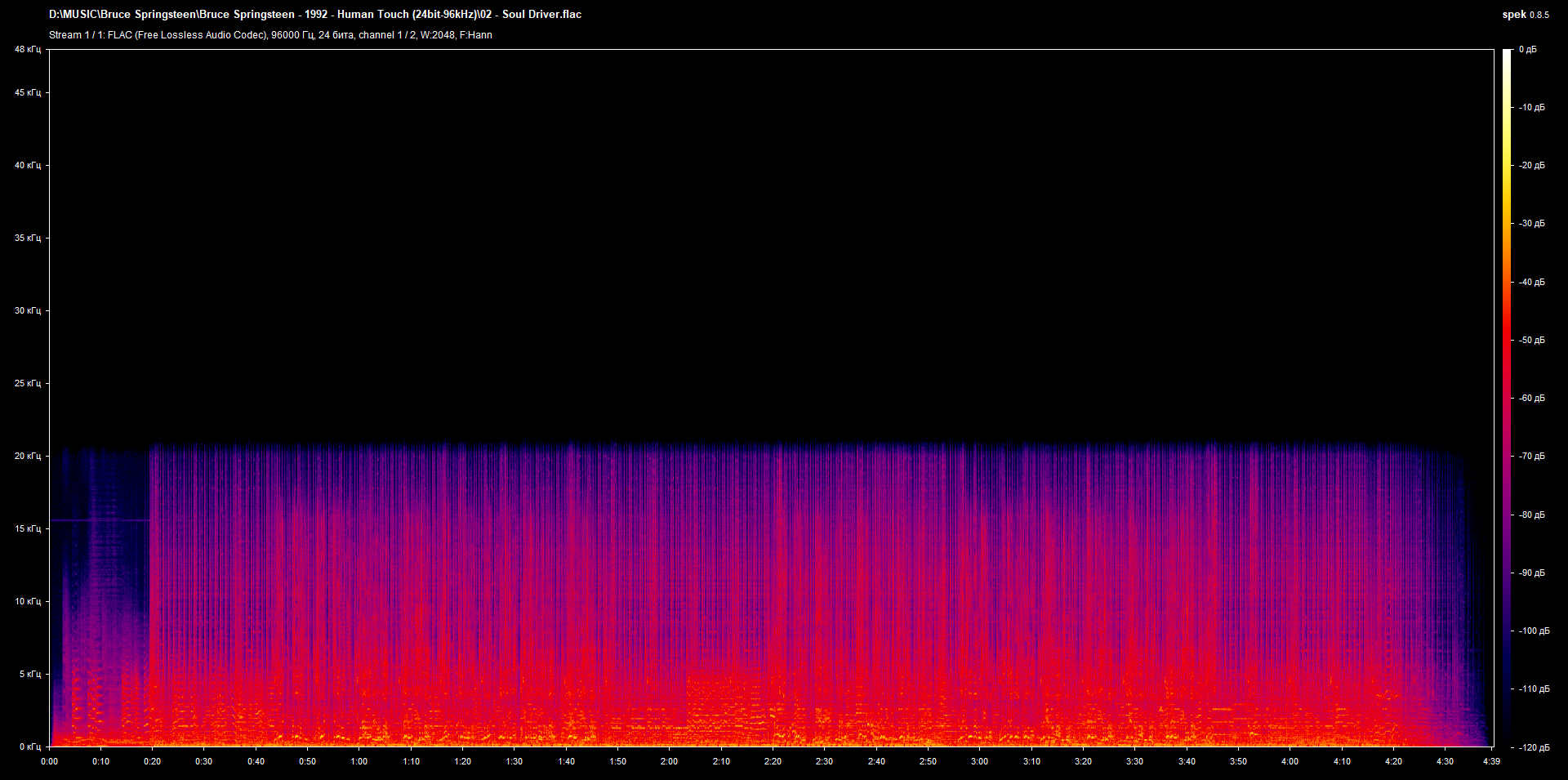Viewport: 1568px width, 780px height.
Task: Click the 15 кГц axis label
Action: click(x=28, y=529)
